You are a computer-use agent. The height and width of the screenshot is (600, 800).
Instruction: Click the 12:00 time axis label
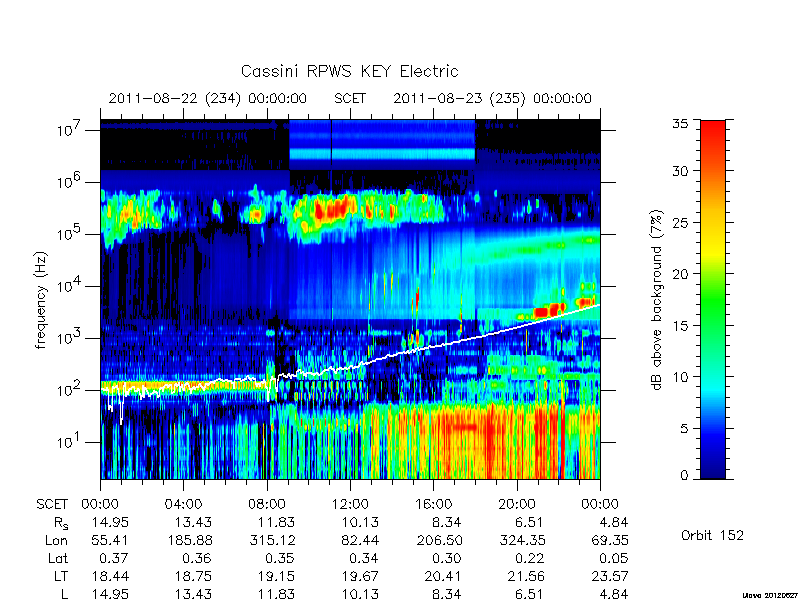[350, 504]
